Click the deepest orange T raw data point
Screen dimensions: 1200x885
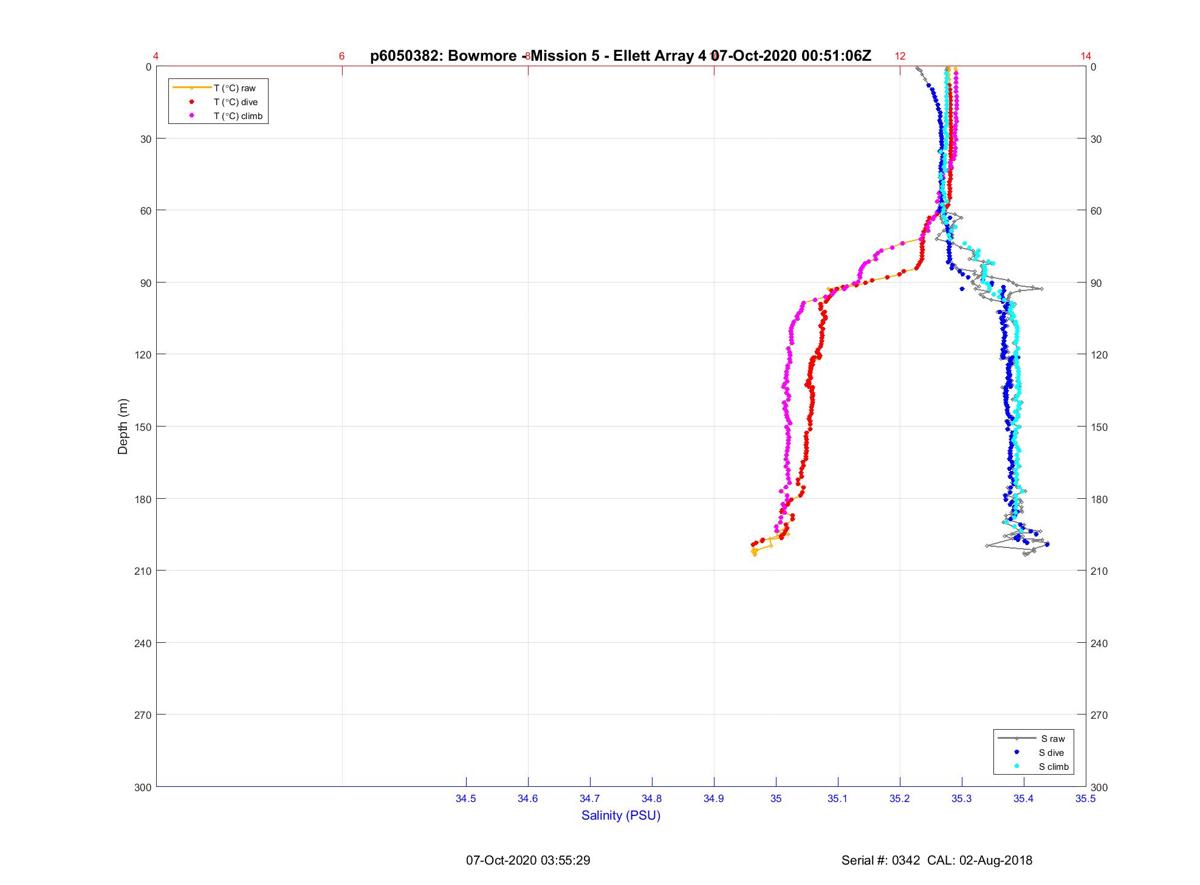tap(754, 554)
